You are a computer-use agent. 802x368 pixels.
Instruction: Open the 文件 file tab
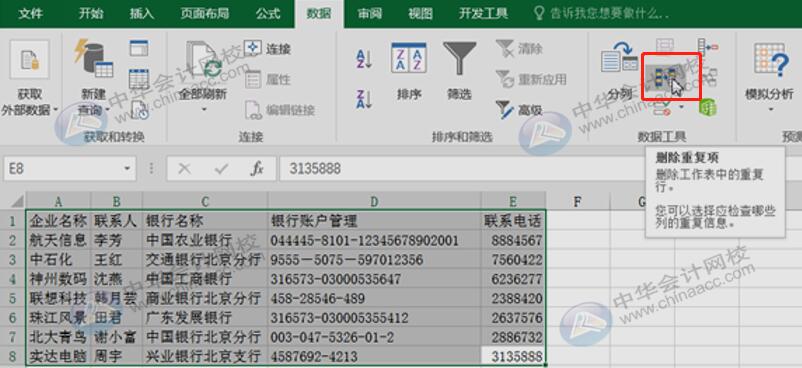[30, 14]
